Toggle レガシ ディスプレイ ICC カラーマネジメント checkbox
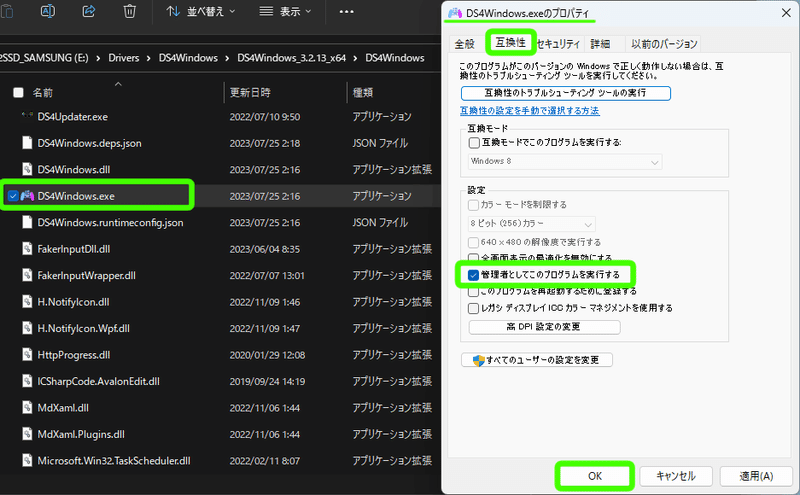 coord(473,308)
